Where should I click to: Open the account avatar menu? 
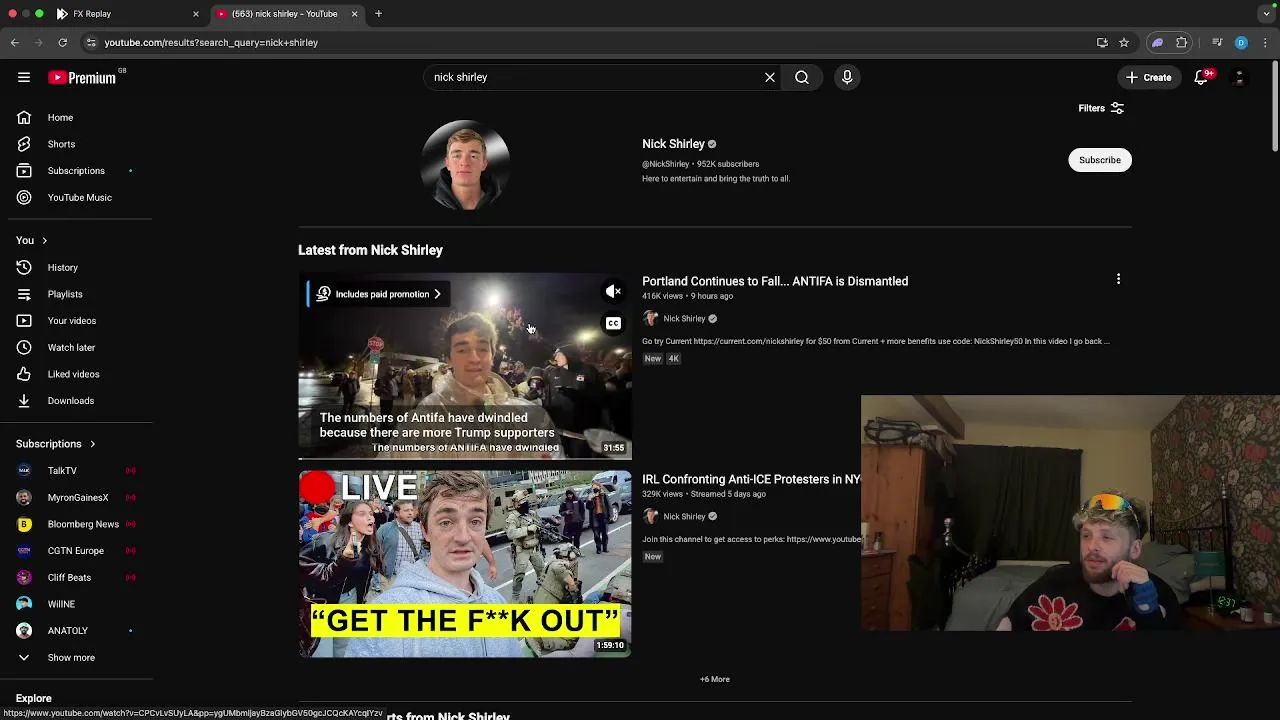click(x=1239, y=77)
